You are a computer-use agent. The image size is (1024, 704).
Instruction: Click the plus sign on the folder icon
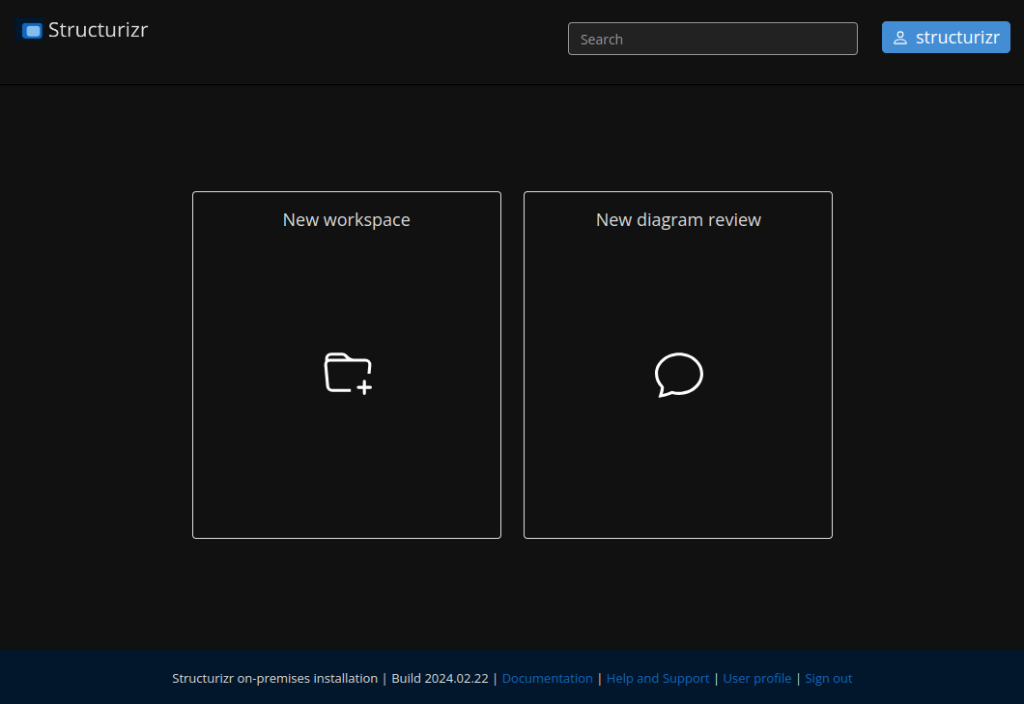(x=364, y=387)
